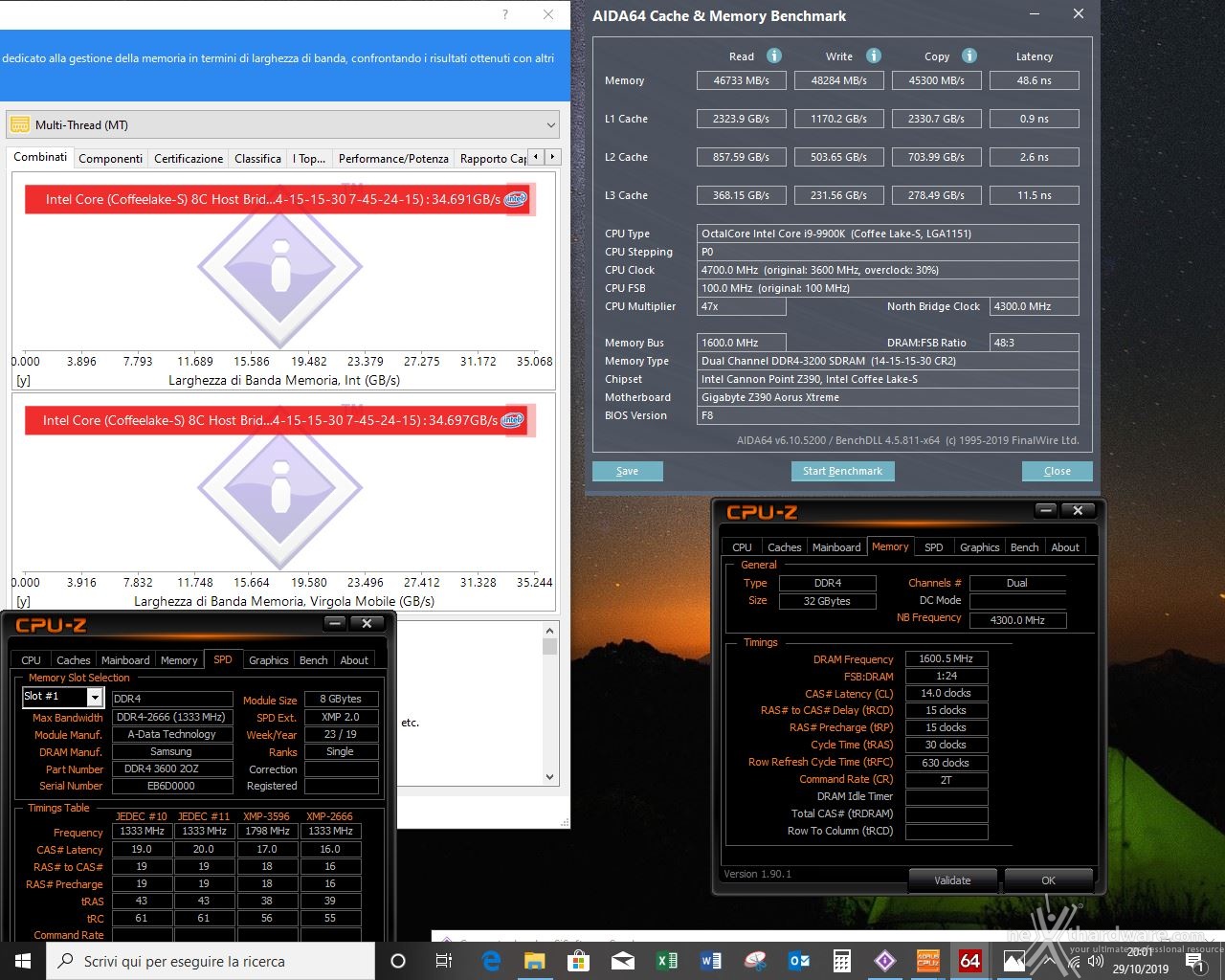The height and width of the screenshot is (980, 1225).
Task: Open Excel from the taskbar
Action: point(667,961)
